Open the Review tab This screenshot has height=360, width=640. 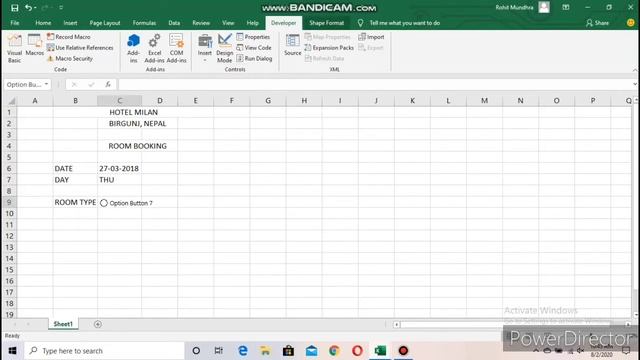click(x=201, y=23)
